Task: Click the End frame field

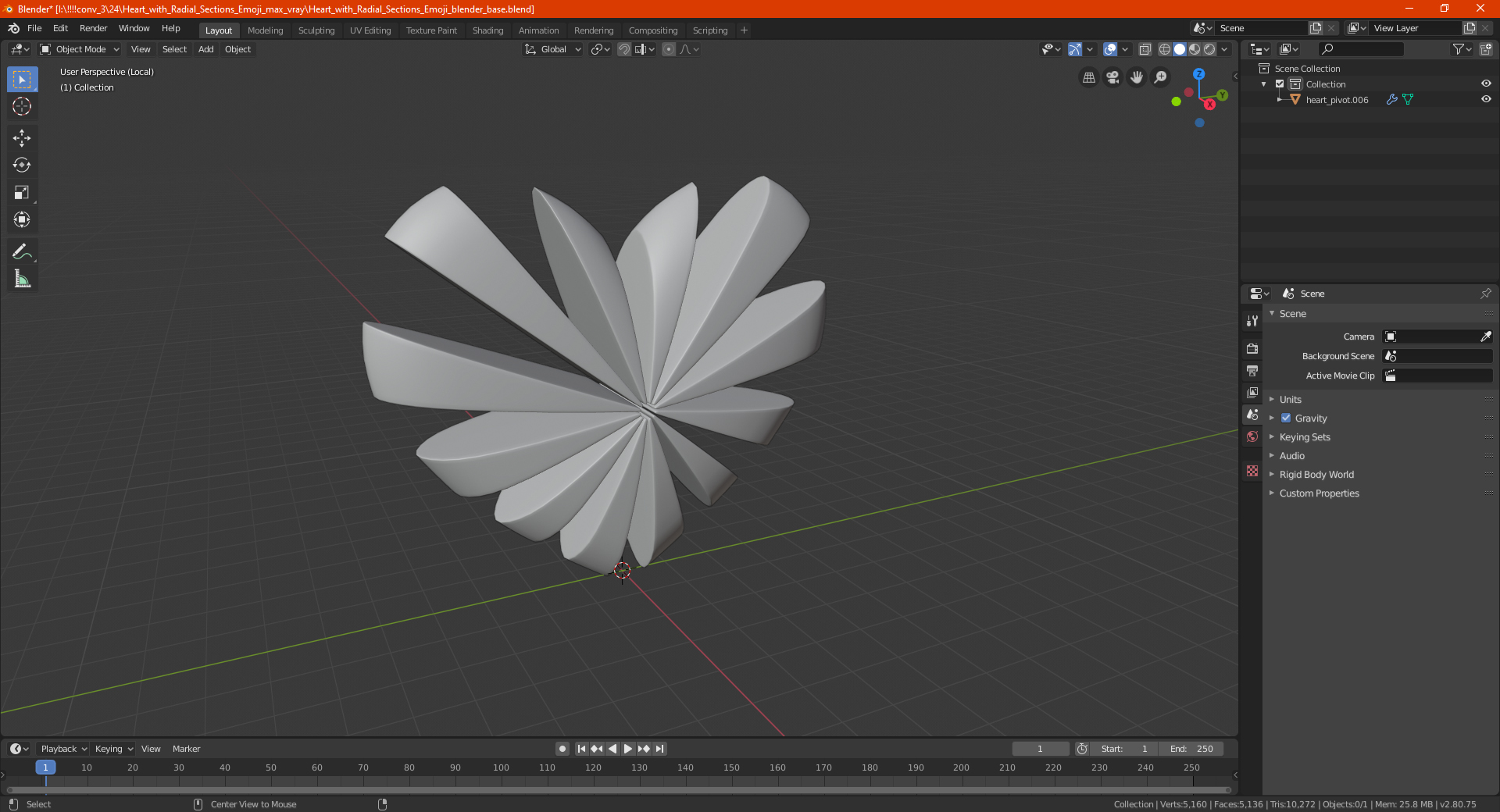Action: click(x=1191, y=749)
